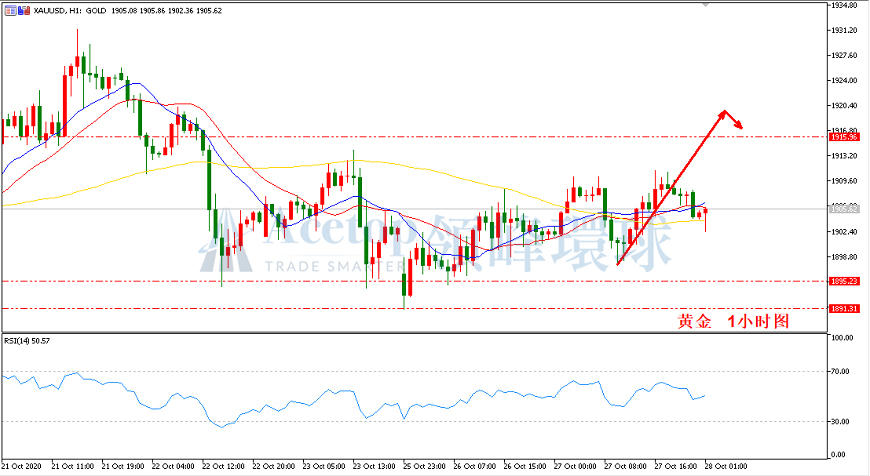Click the chart shift triangle marker at top
Viewport: 870px width, 476px height.
(706, 3)
